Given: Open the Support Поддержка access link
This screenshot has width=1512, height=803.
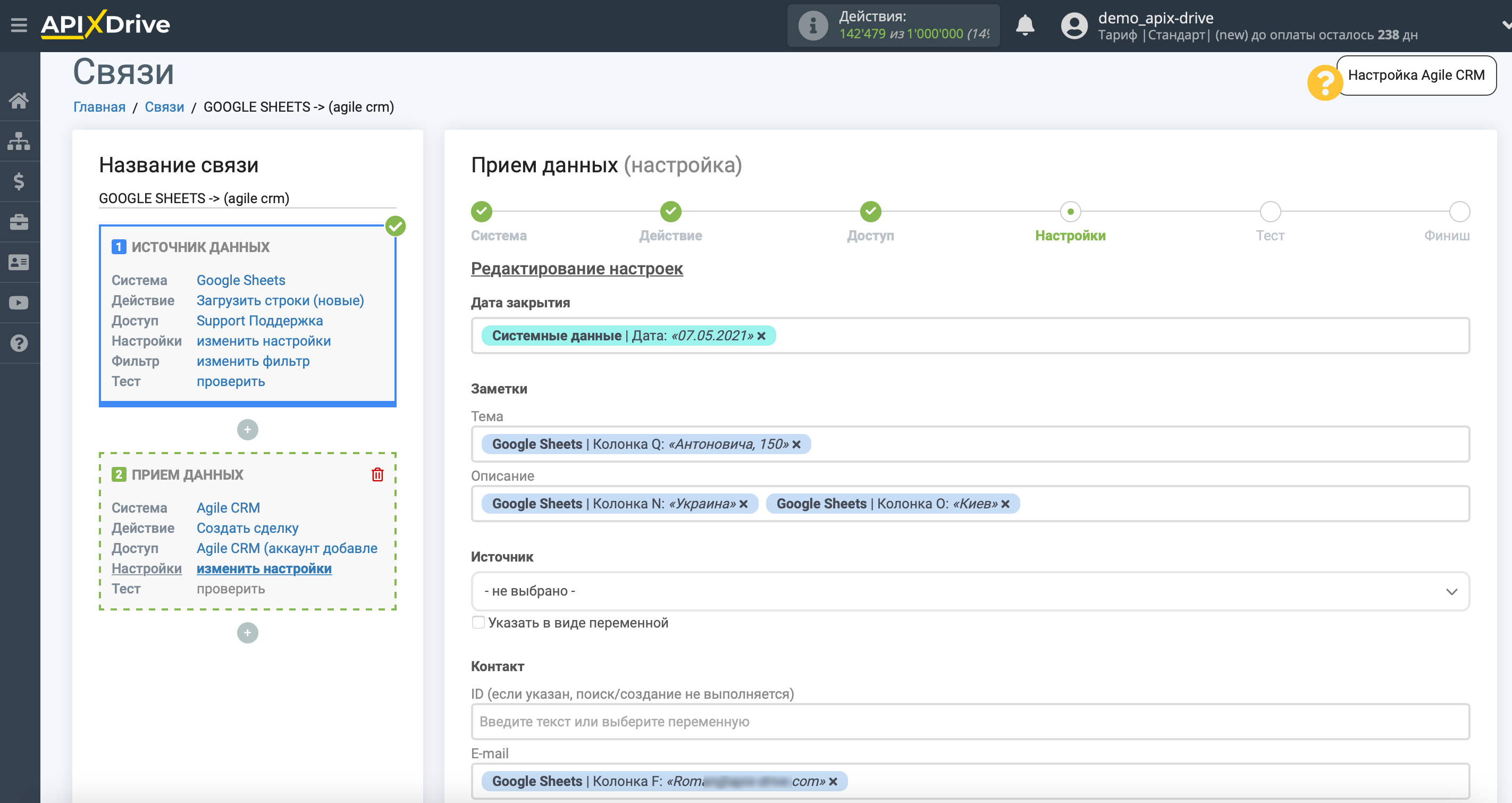Looking at the screenshot, I should tap(259, 321).
